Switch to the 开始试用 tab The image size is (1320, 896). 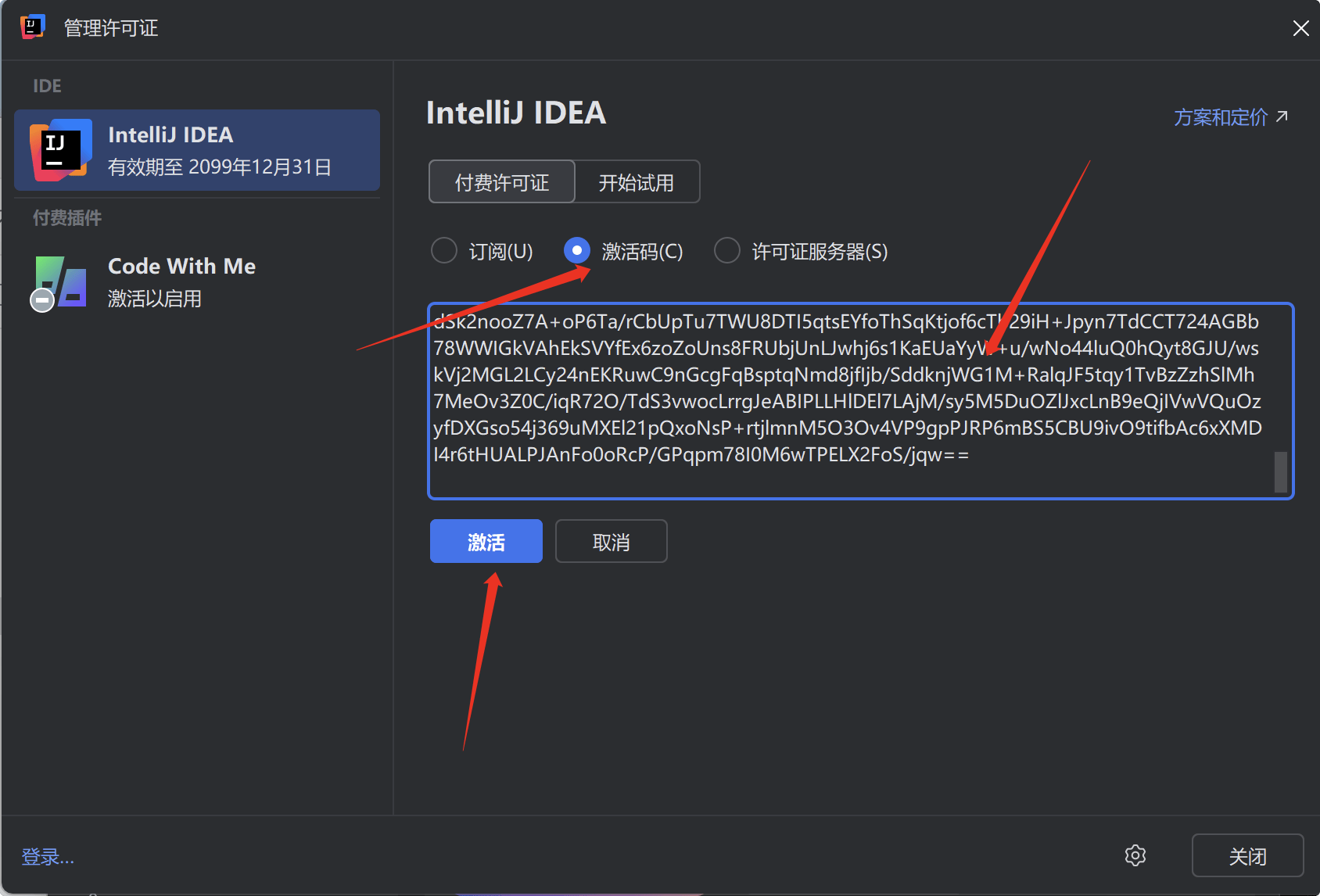[637, 182]
